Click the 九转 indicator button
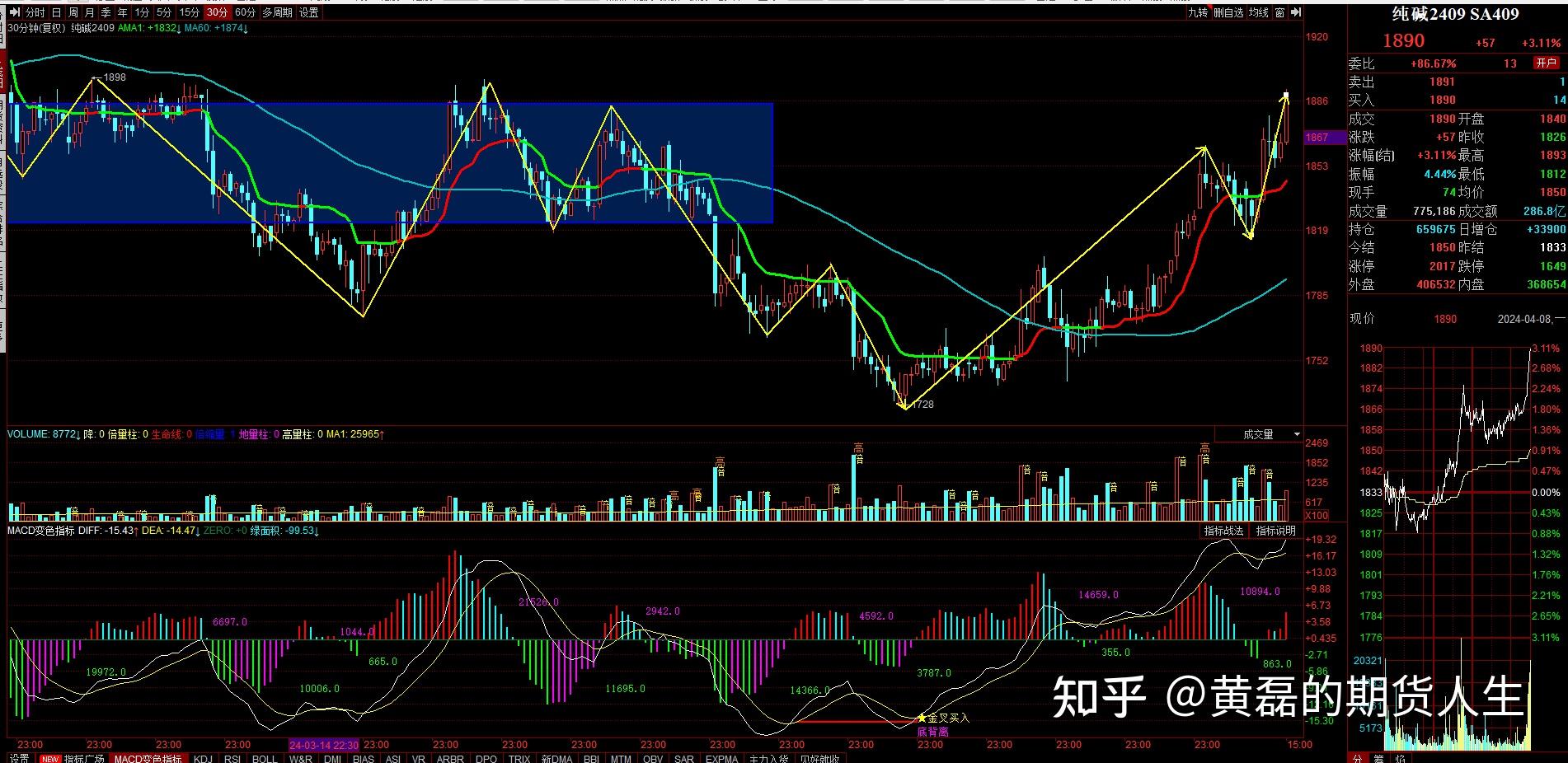 pyautogui.click(x=1199, y=12)
